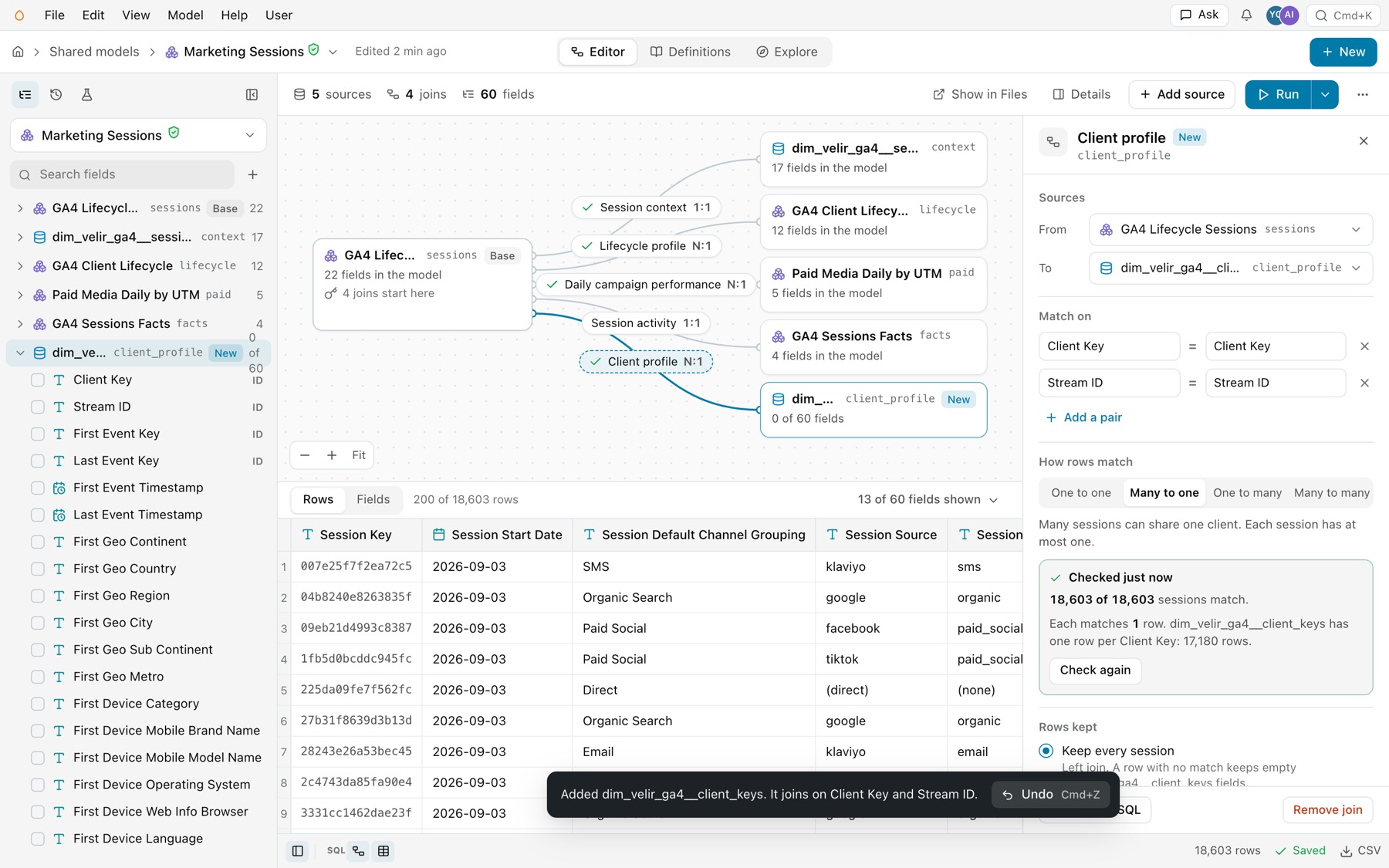Open the Run button dropdown arrow

click(x=1325, y=94)
